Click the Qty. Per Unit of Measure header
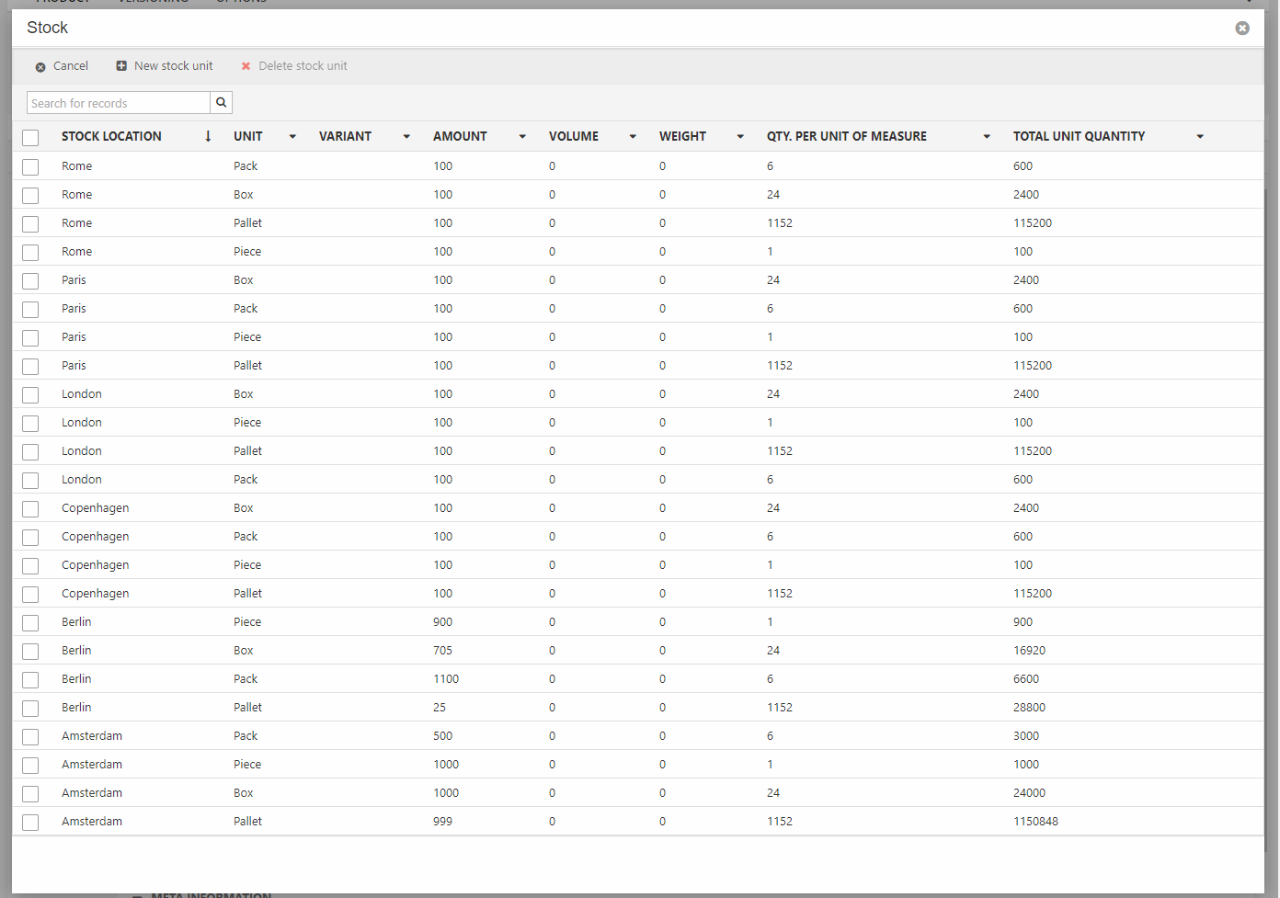This screenshot has width=1280, height=898. pyautogui.click(x=846, y=137)
